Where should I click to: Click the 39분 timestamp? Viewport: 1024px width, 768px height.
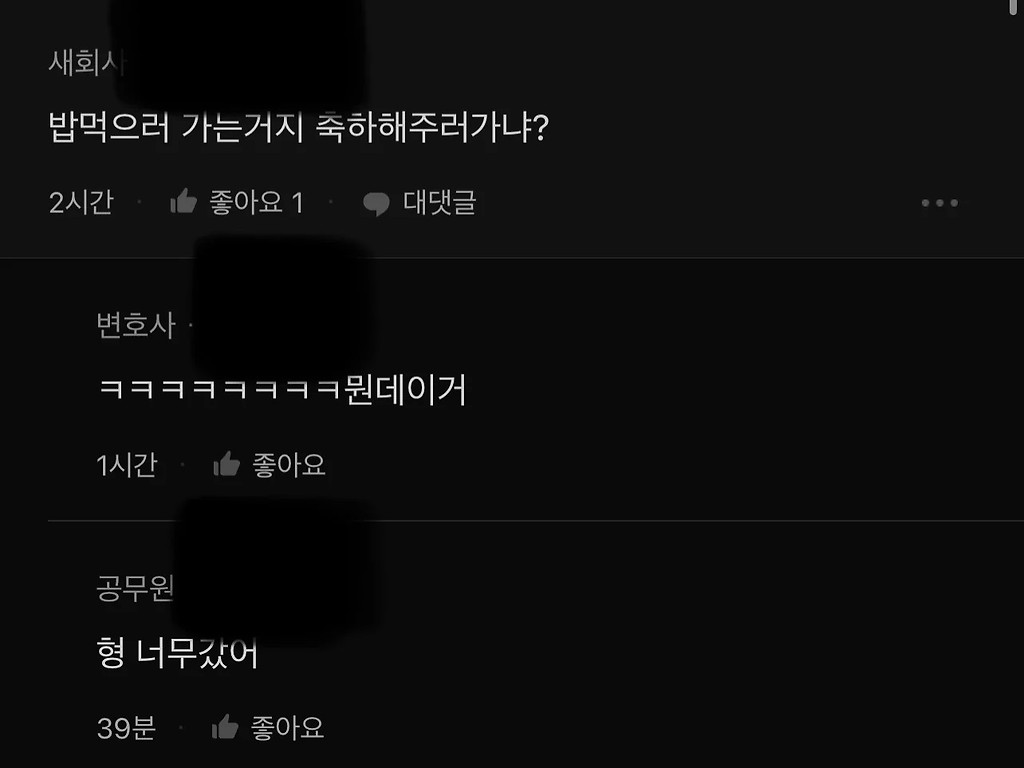(x=126, y=728)
